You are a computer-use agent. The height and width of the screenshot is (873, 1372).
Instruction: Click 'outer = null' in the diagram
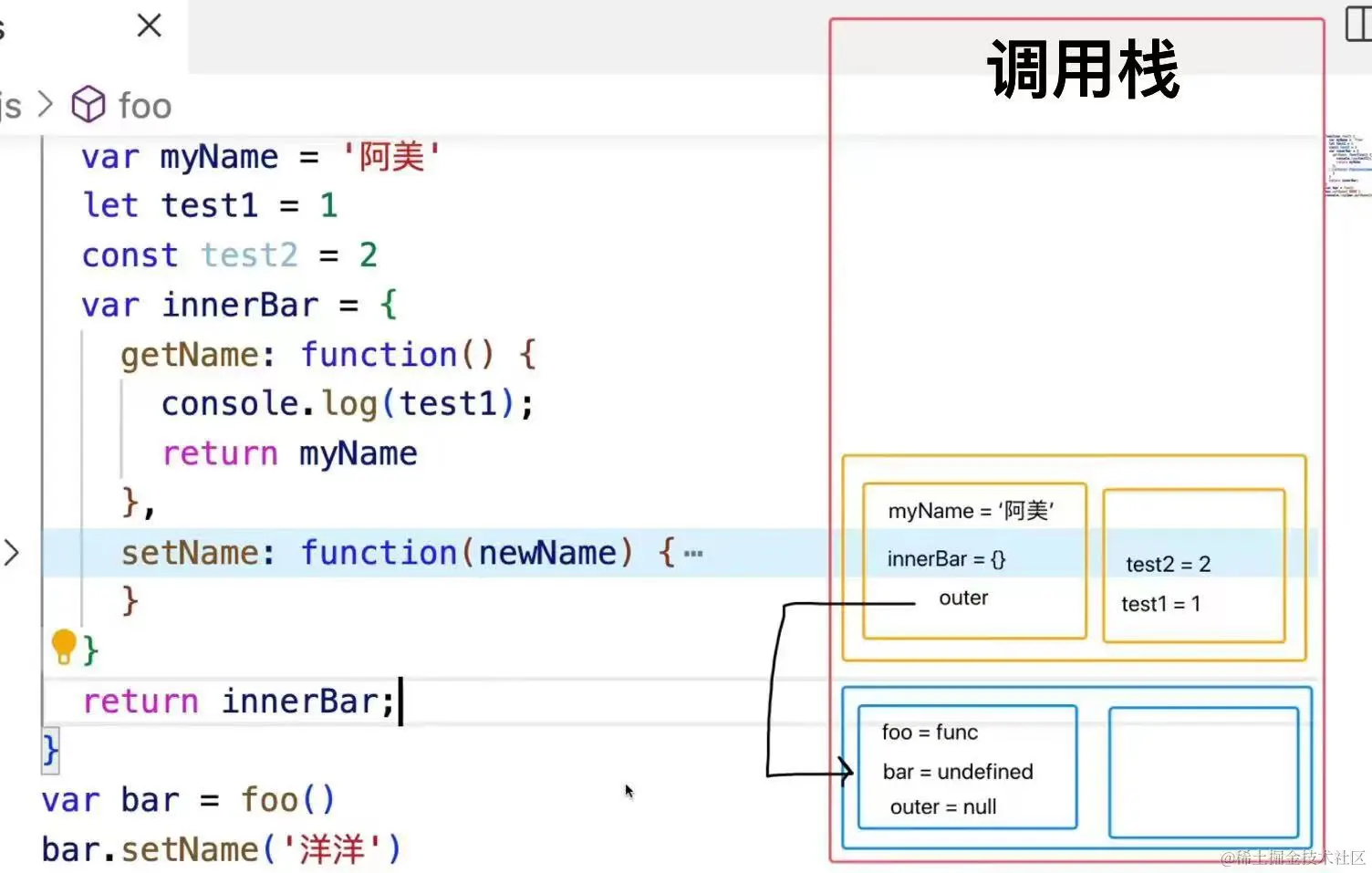943,807
